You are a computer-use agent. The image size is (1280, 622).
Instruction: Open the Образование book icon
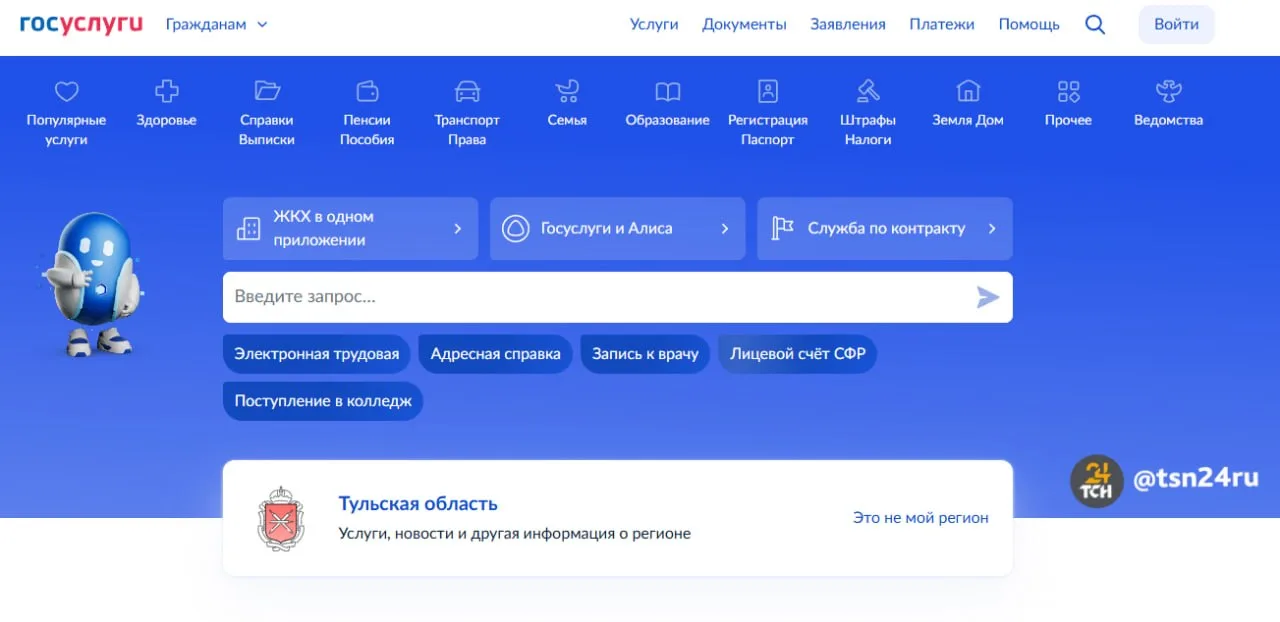tap(668, 92)
